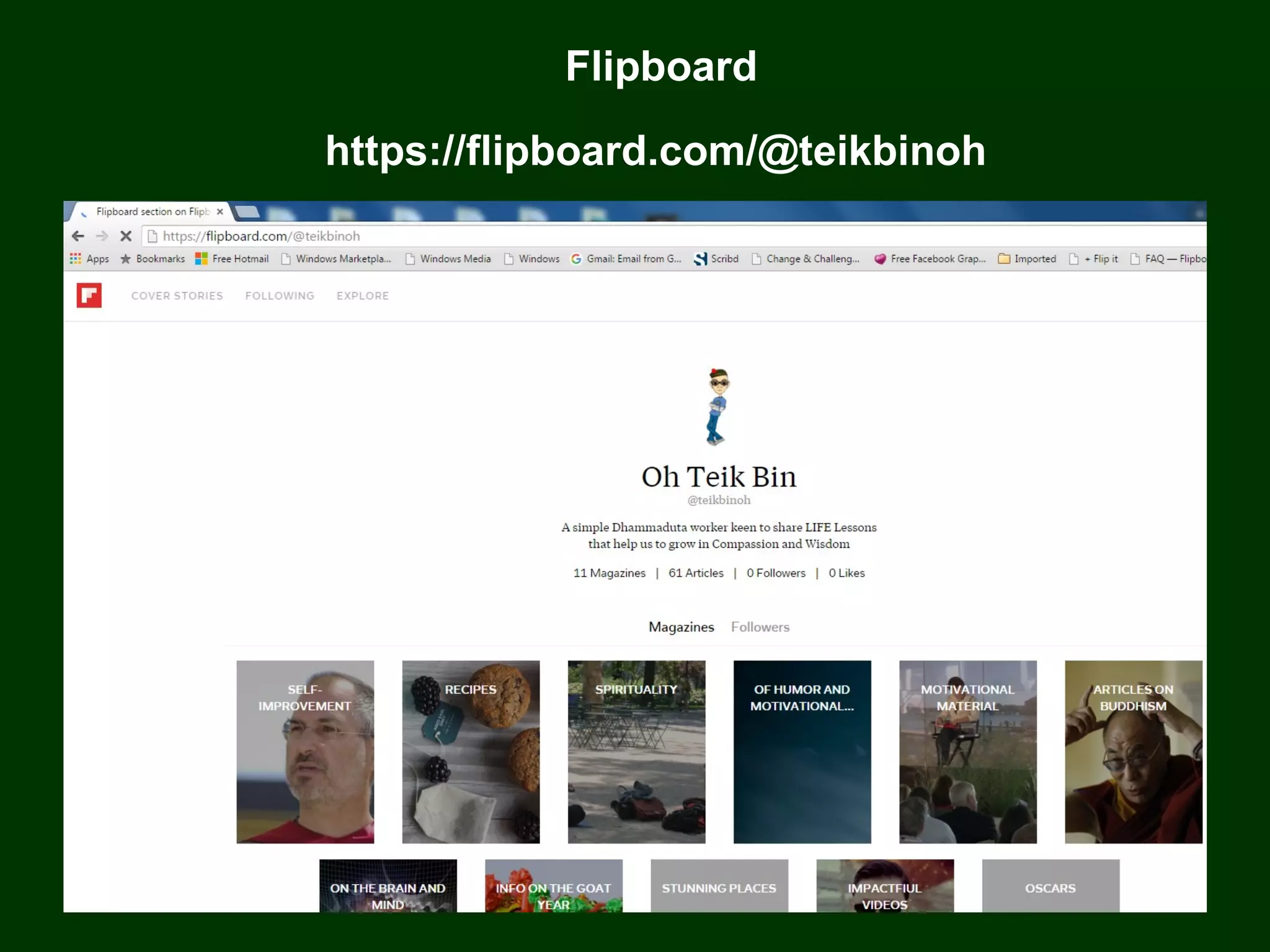The height and width of the screenshot is (952, 1270).
Task: Open the FAQ Flipboard bookmark
Action: coord(1168,259)
